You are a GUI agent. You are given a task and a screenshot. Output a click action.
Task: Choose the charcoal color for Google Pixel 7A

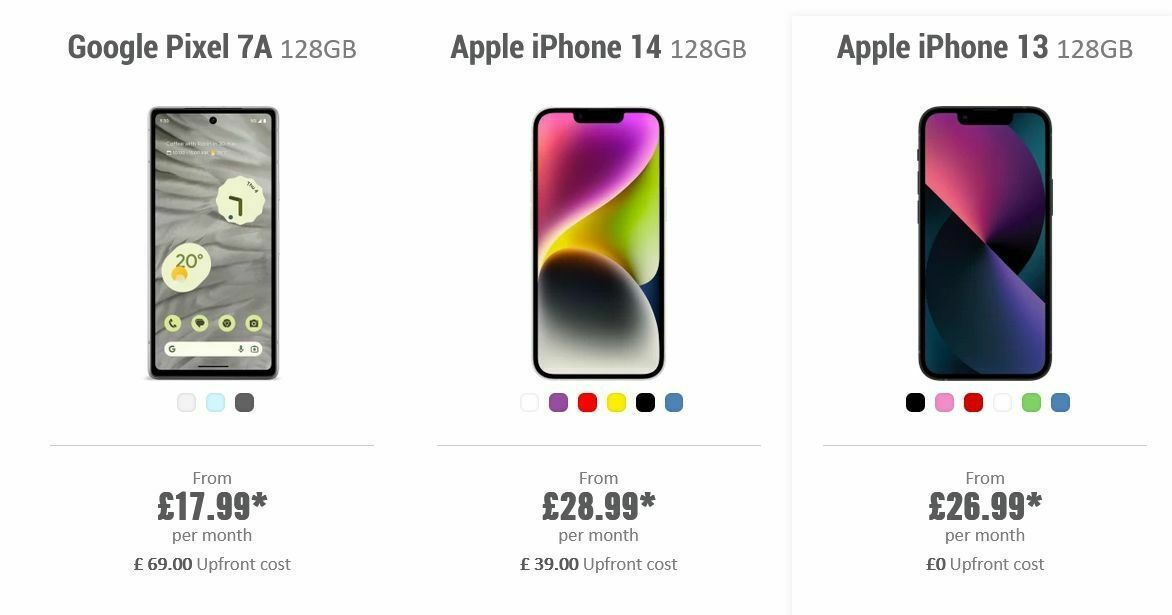point(243,402)
